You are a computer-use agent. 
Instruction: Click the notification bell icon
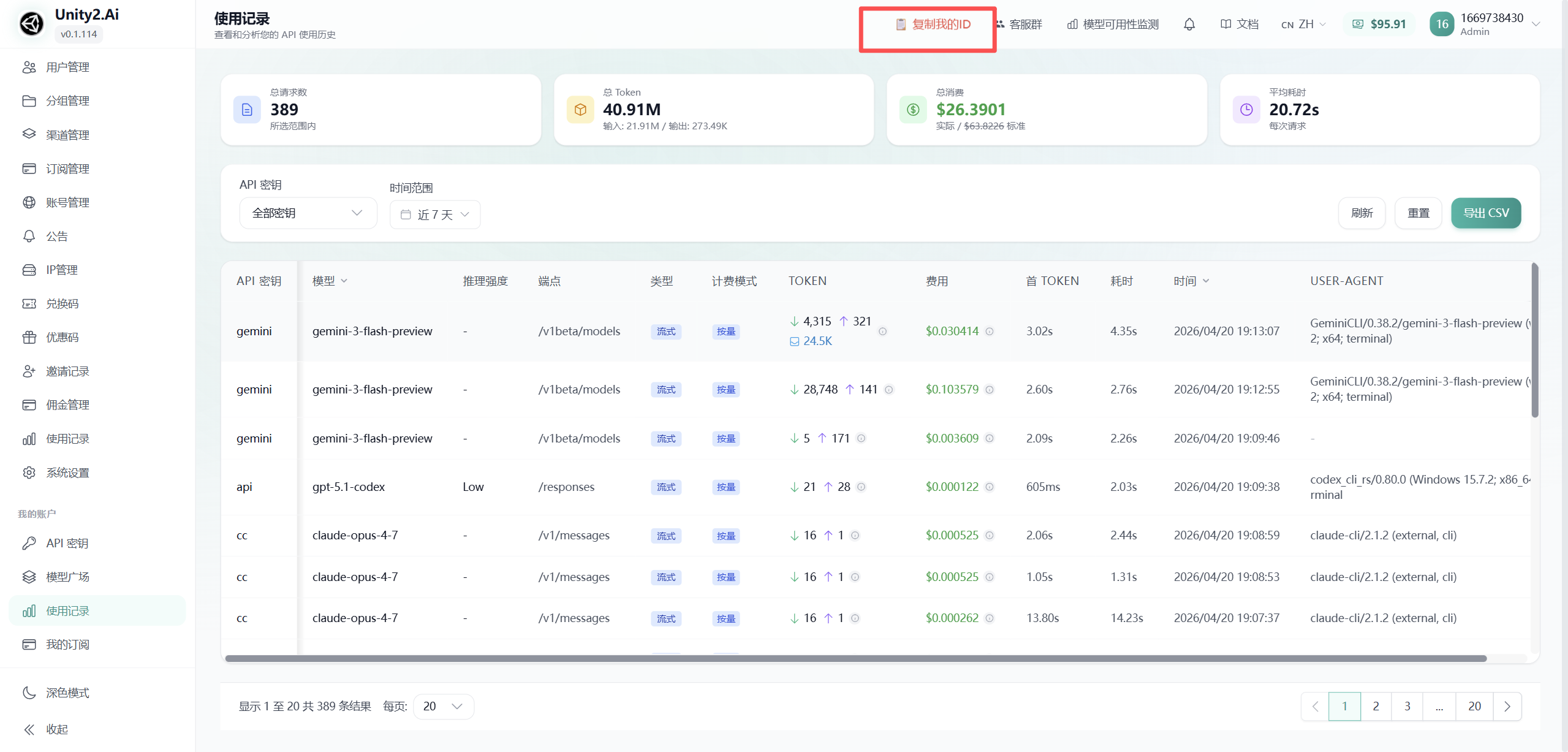[1189, 25]
